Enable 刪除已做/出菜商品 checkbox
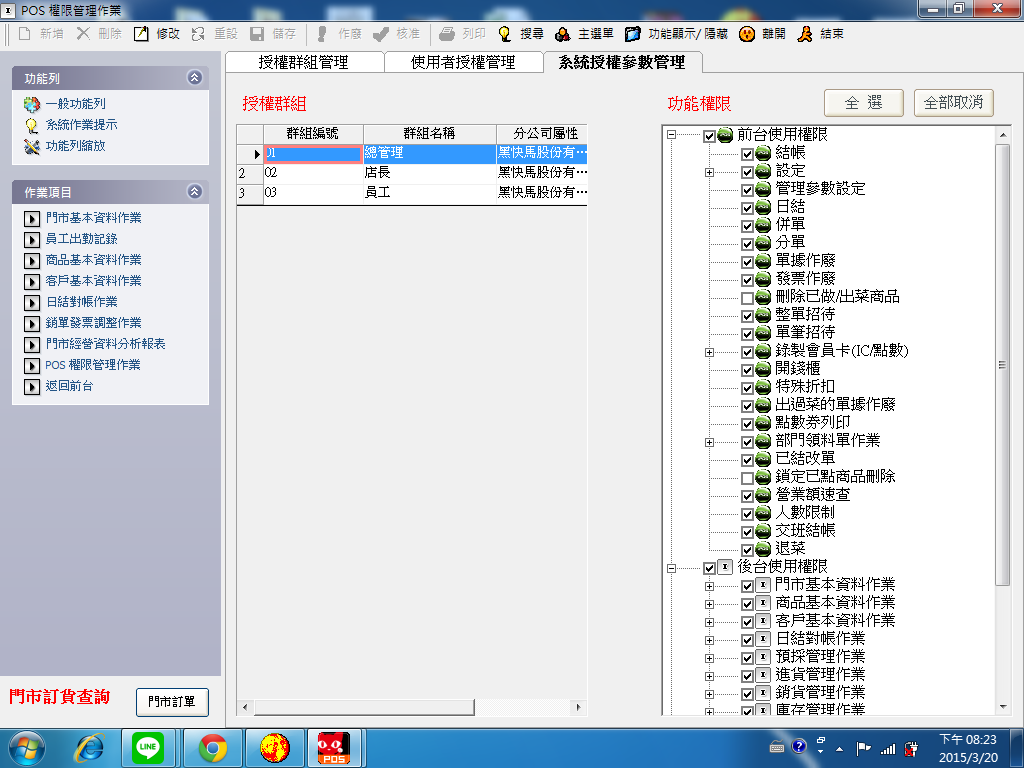 pyautogui.click(x=747, y=297)
